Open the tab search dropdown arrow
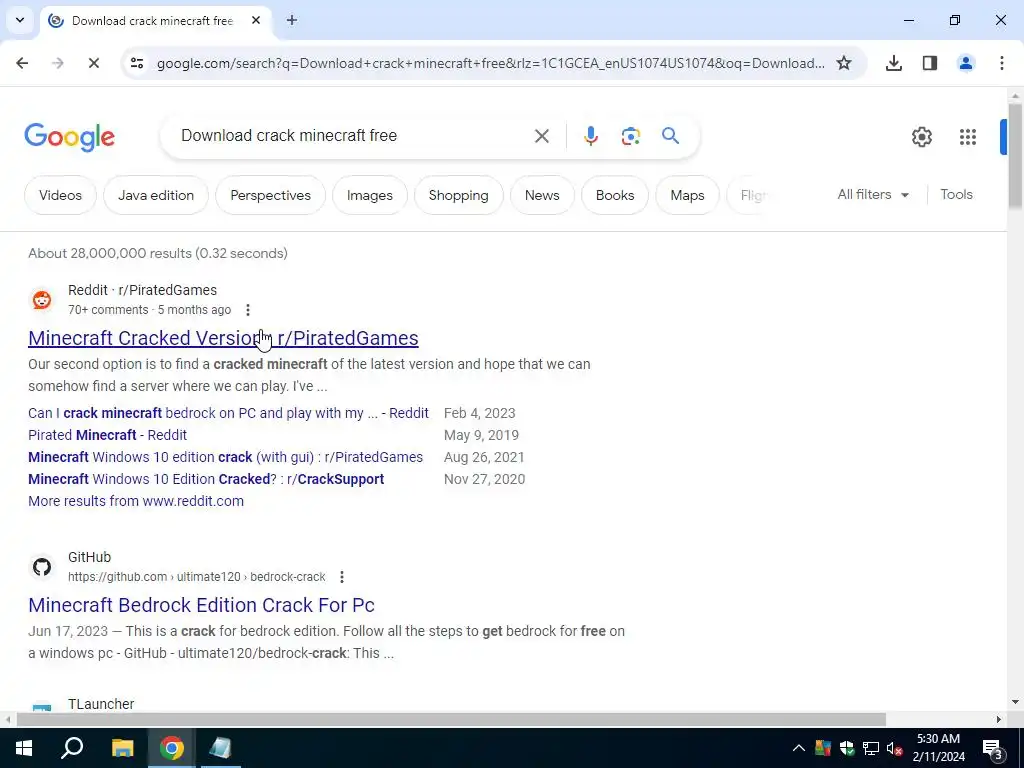The image size is (1024, 768). click(x=20, y=20)
